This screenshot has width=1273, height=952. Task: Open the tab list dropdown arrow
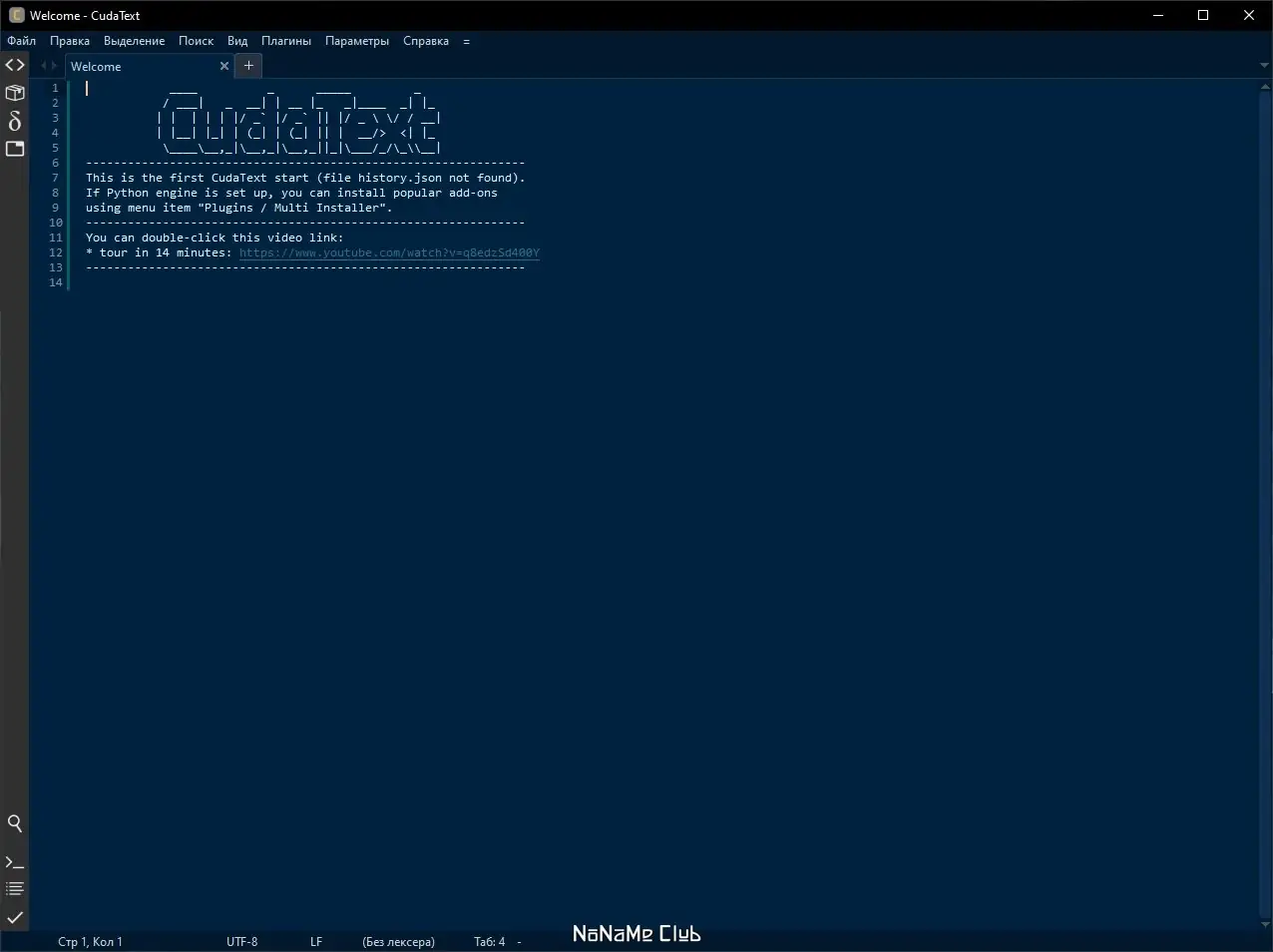(x=1264, y=66)
